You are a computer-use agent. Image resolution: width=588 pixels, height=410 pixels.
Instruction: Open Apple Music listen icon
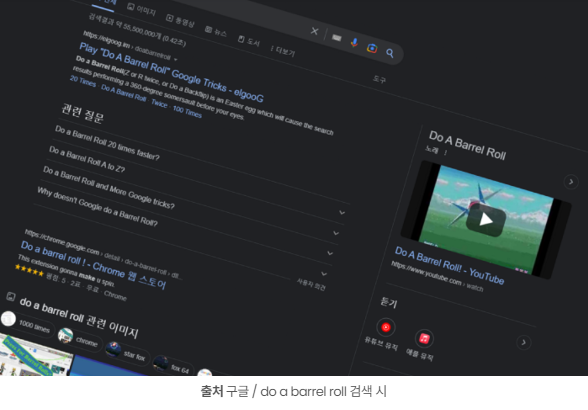pyautogui.click(x=424, y=339)
